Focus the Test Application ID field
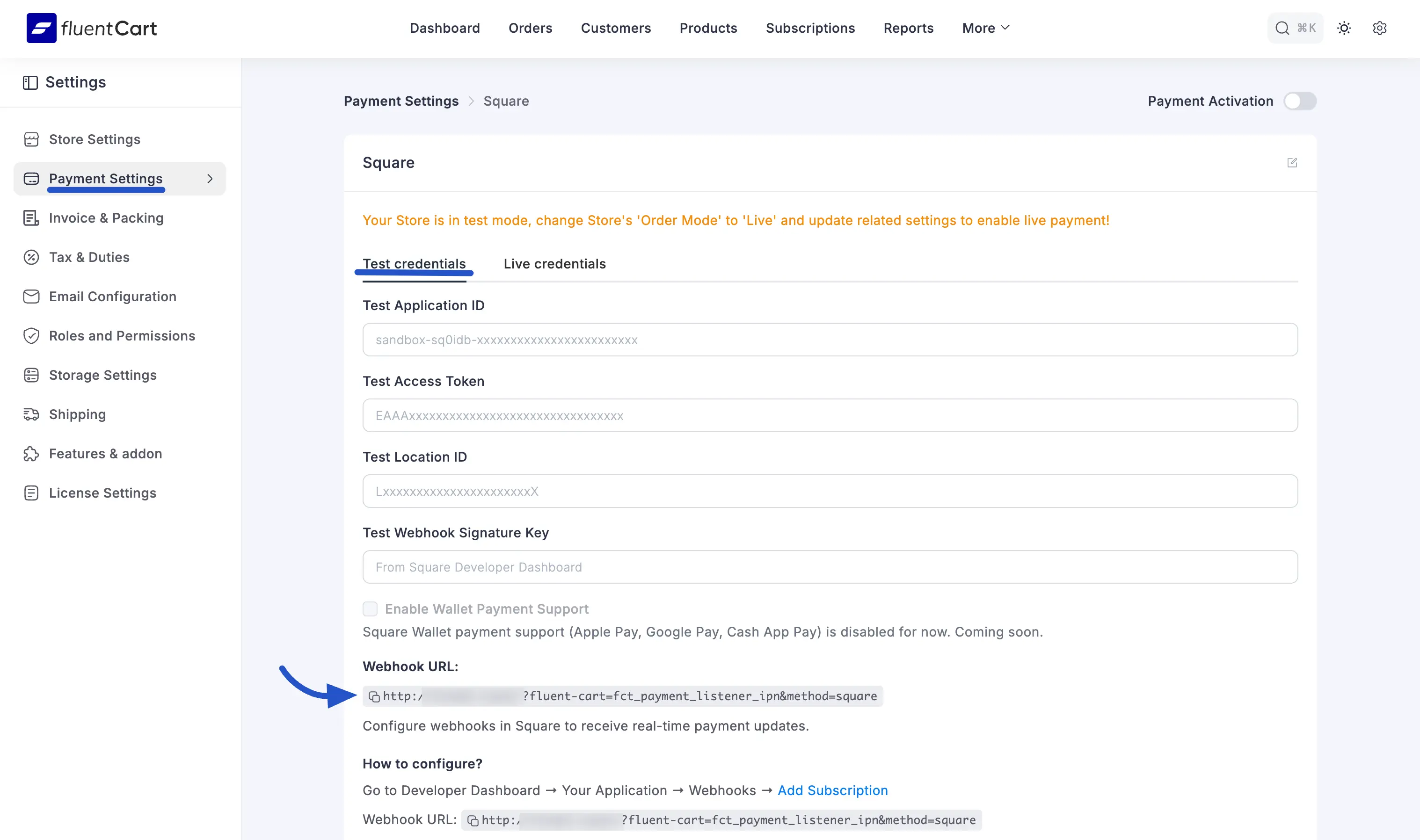The height and width of the screenshot is (840, 1420). point(830,340)
